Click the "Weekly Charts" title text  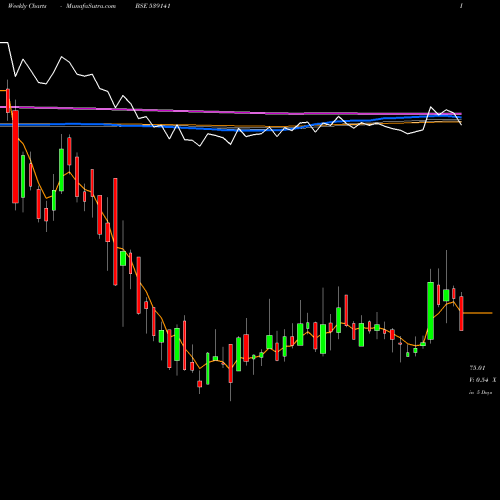tap(27, 6)
